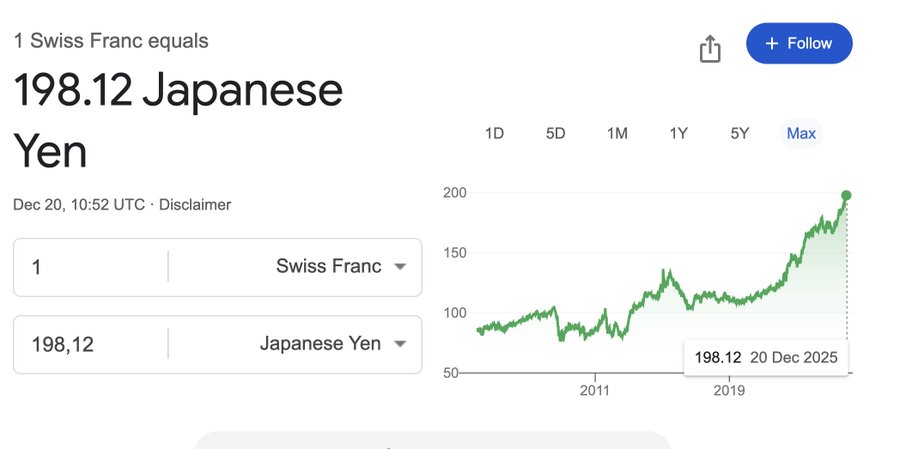Click the 198.12 chart tooltip

tap(766, 358)
